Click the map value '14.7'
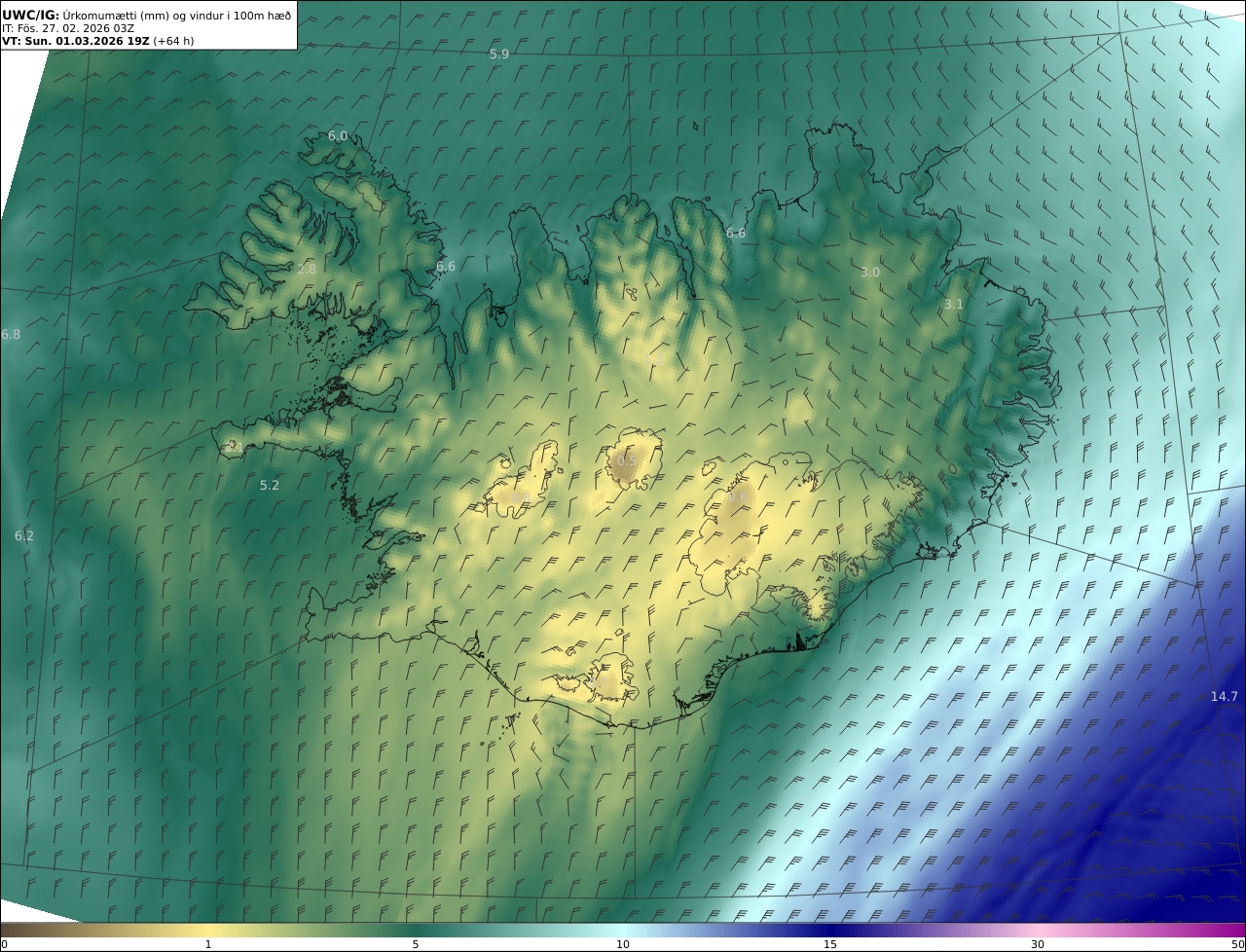Screen dimensions: 1246x952 tap(1225, 696)
